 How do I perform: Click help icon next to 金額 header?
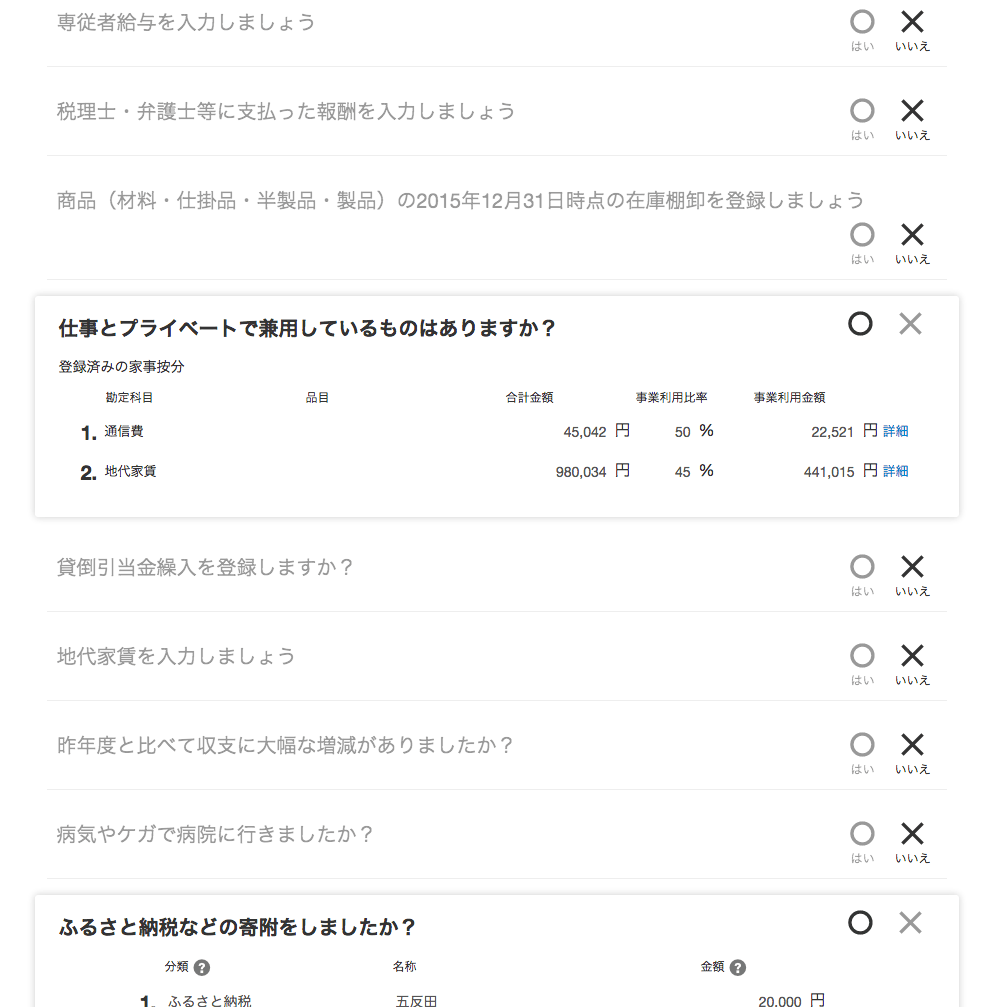(738, 968)
